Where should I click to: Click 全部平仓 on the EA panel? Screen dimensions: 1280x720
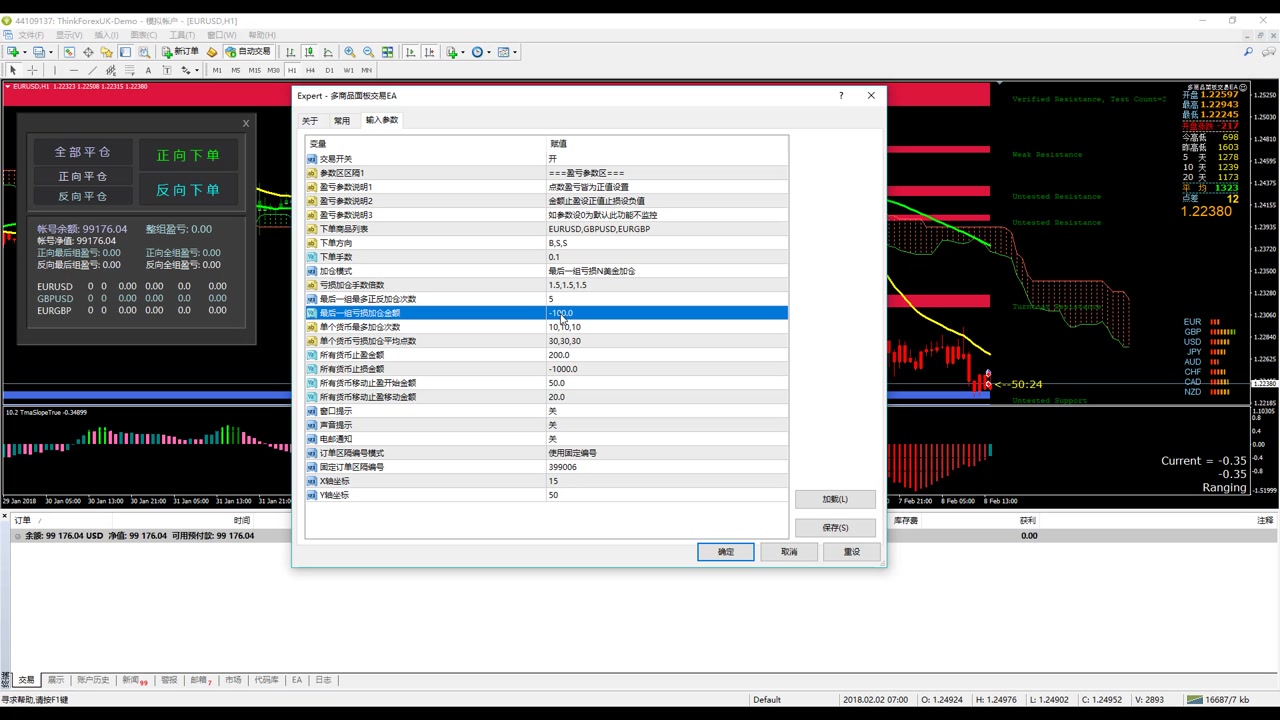(82, 152)
